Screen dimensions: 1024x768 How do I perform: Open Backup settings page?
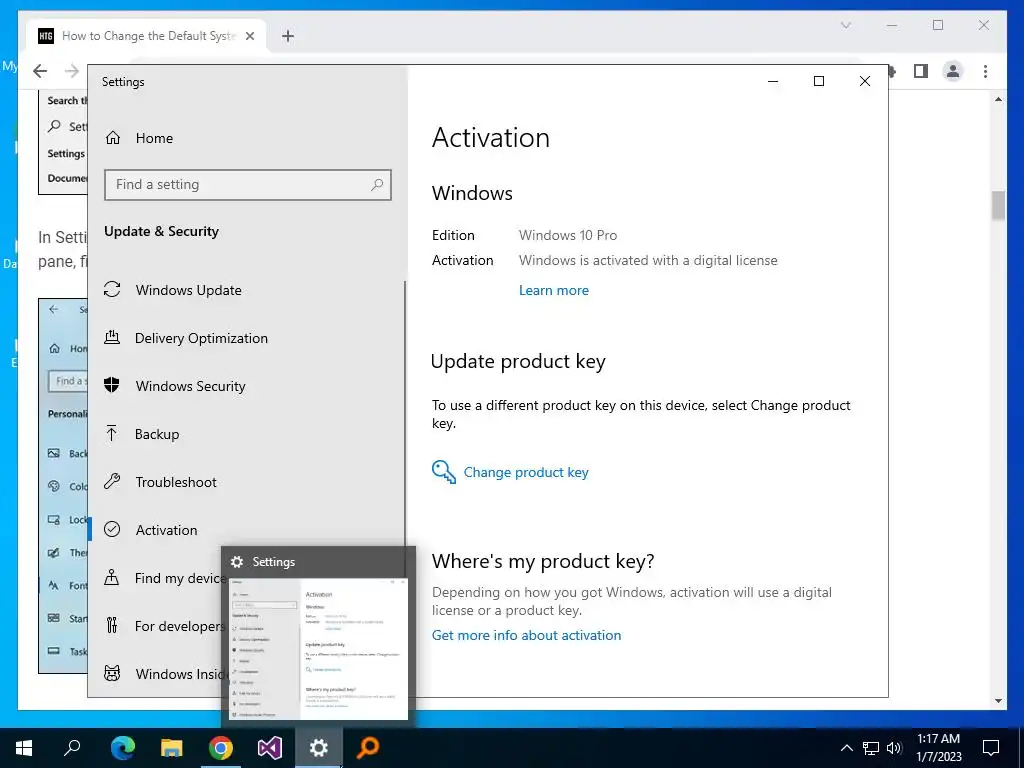click(x=157, y=434)
